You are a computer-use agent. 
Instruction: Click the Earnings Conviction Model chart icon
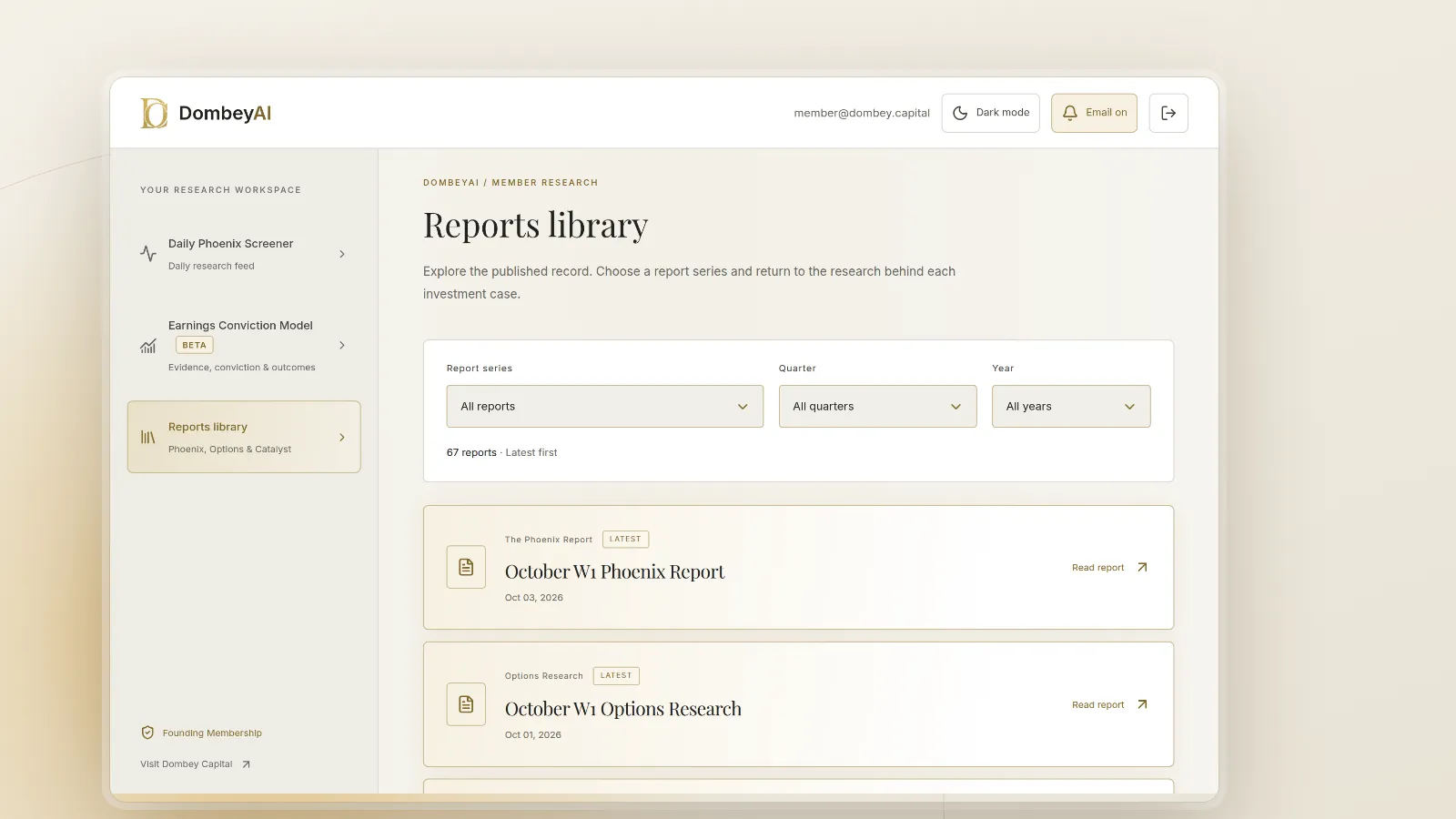(148, 346)
